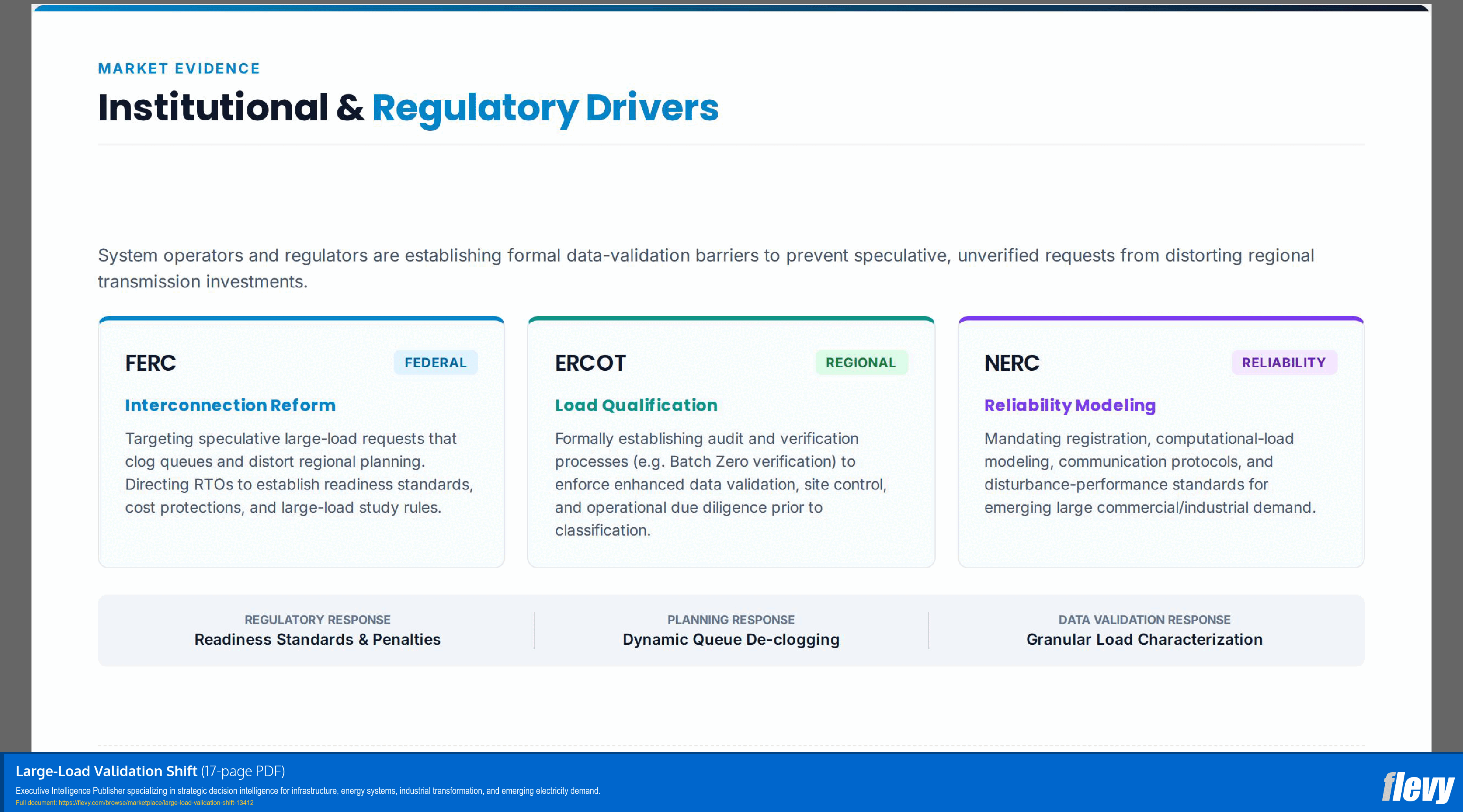Click the DATA VALIDATION RESPONSE label
The image size is (1463, 812).
(1144, 619)
